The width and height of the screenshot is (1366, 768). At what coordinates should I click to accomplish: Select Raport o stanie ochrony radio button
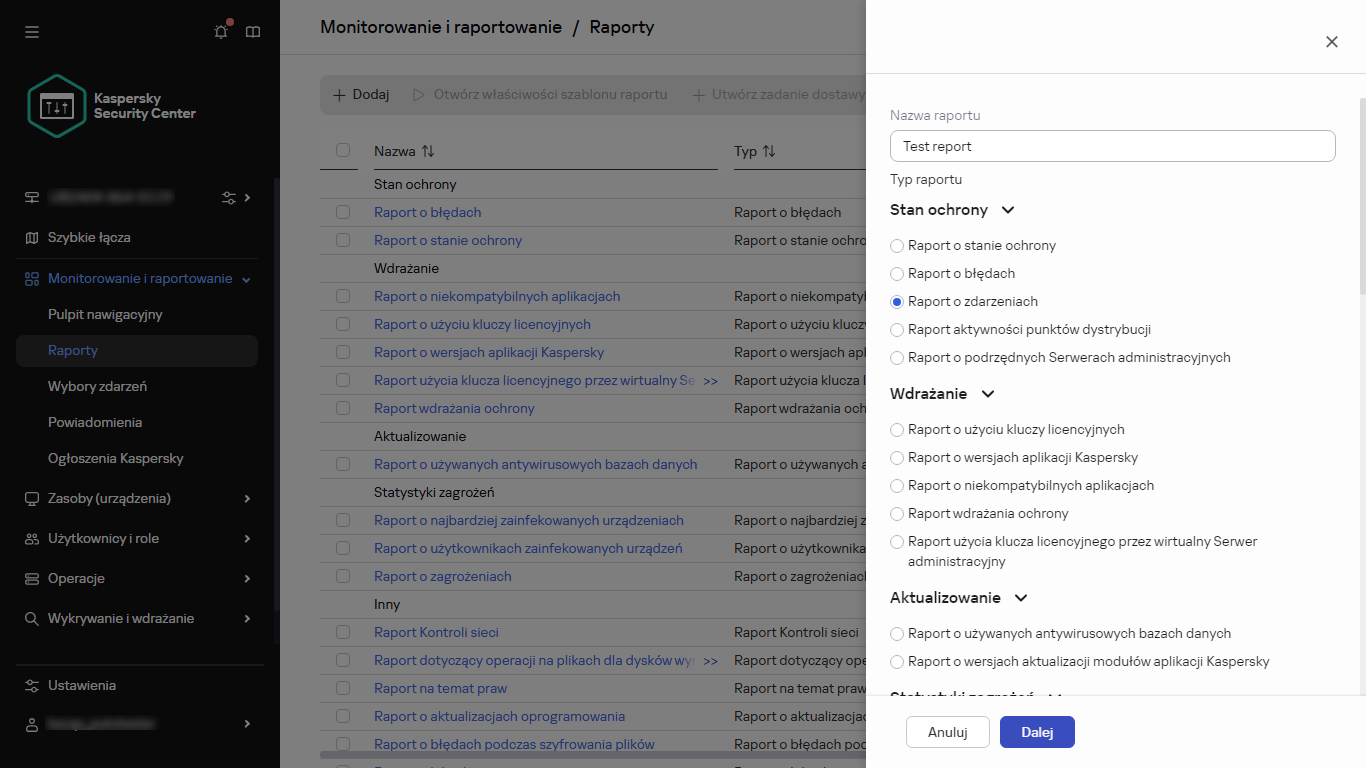point(897,246)
